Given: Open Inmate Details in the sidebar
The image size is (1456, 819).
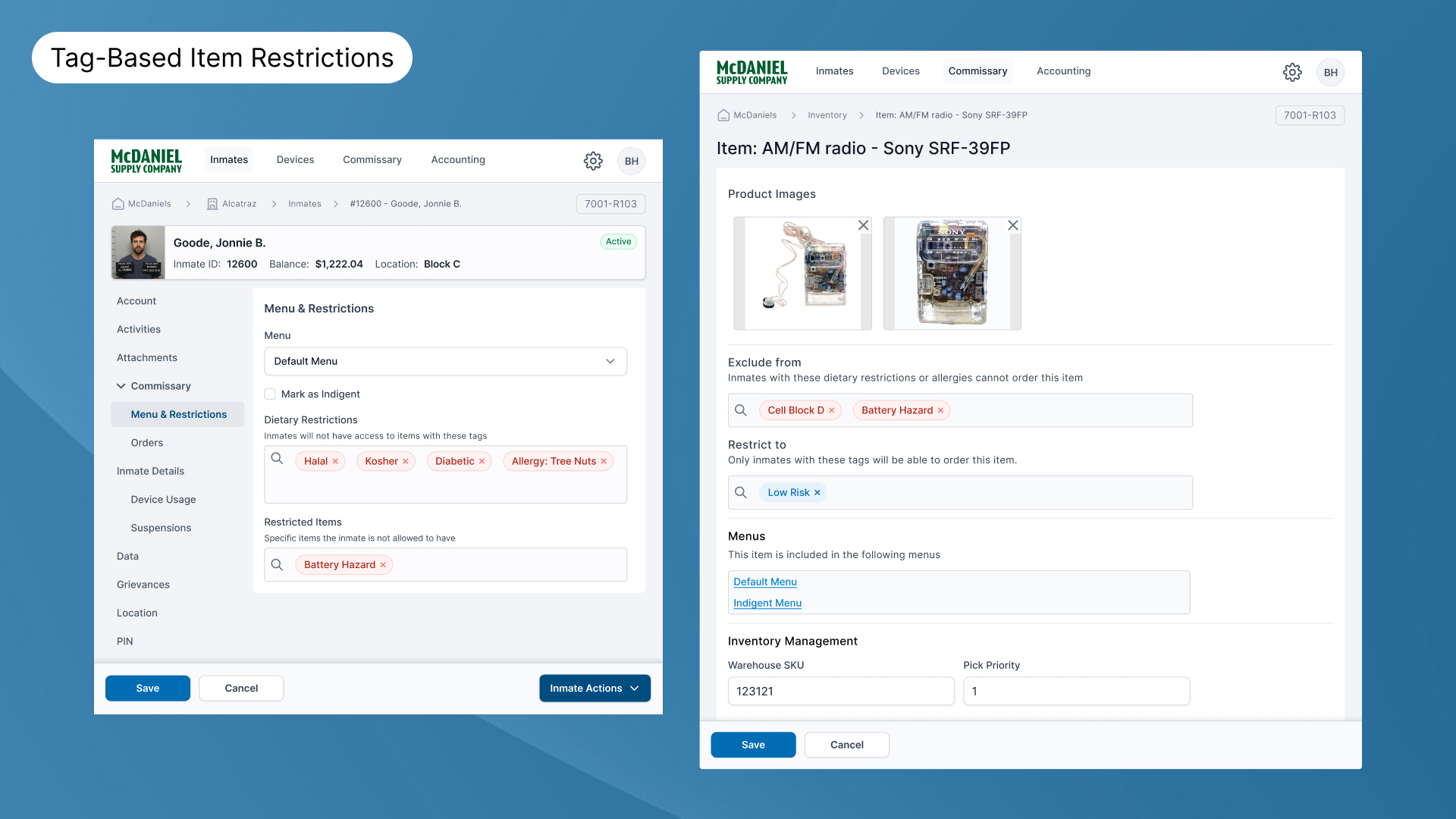Looking at the screenshot, I should click(x=150, y=471).
